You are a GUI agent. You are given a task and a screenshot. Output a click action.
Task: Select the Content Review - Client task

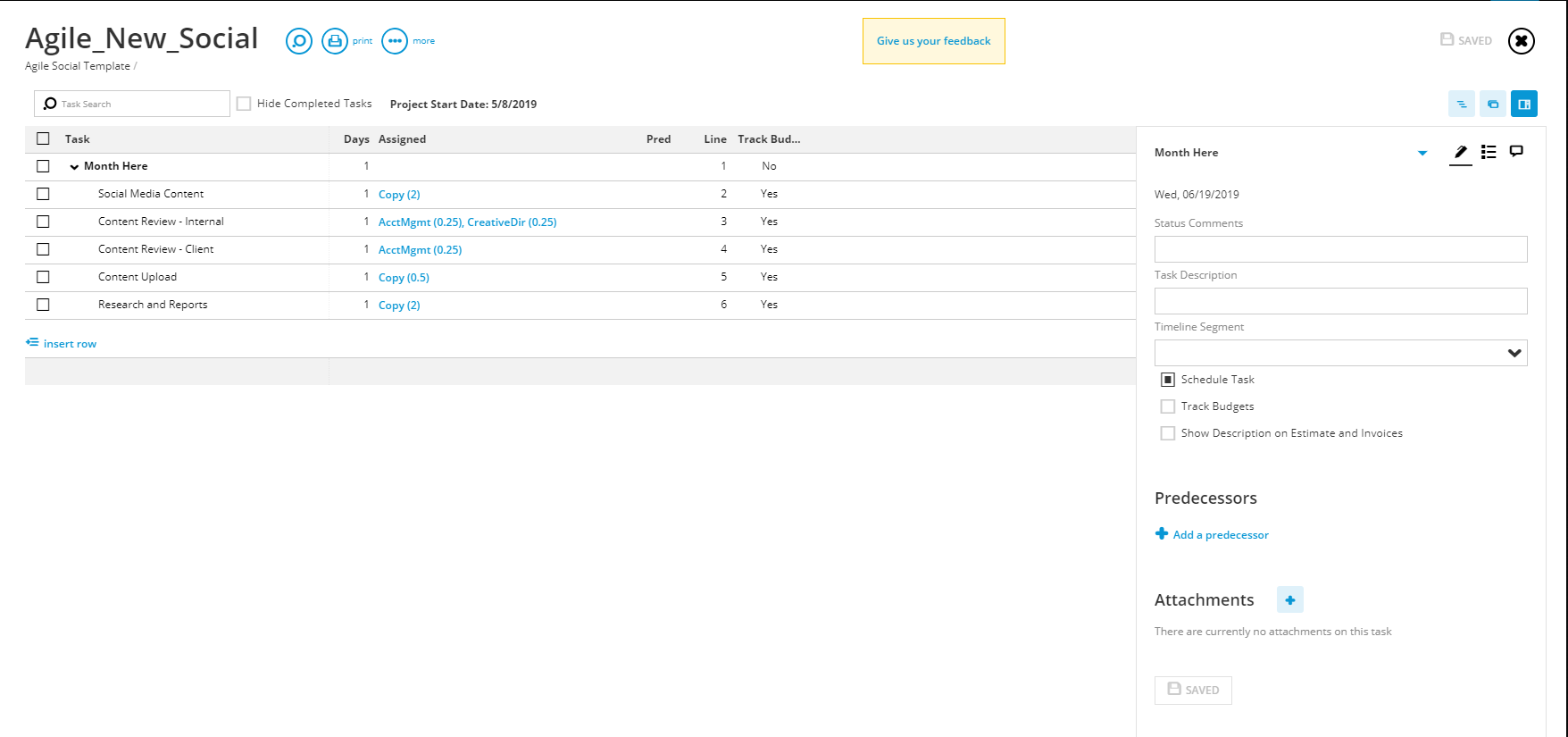tap(156, 249)
